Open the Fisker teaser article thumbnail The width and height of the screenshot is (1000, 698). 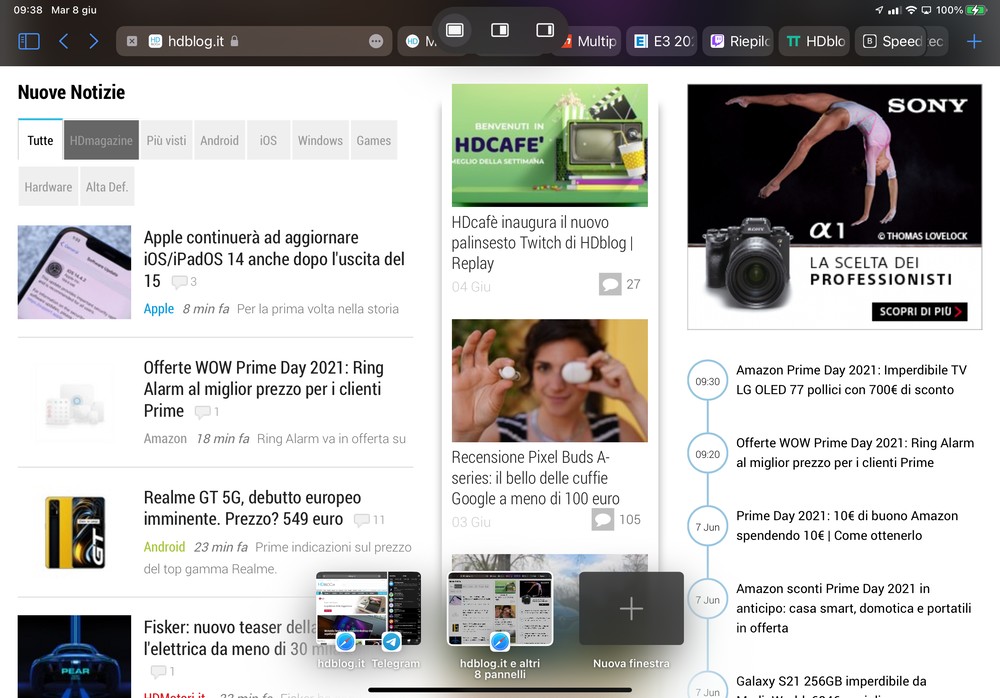tap(75, 656)
